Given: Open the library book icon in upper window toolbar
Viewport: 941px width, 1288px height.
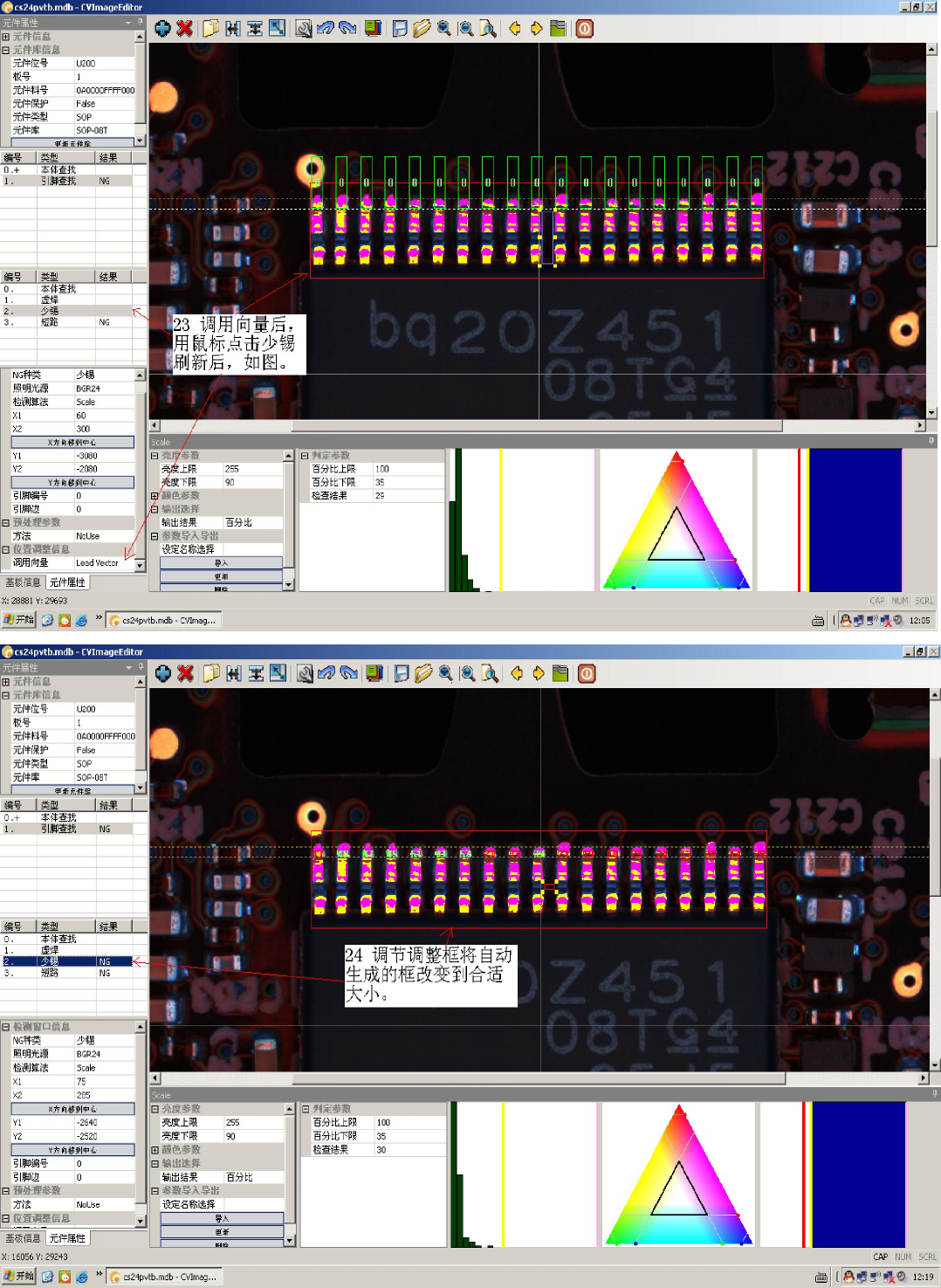Looking at the screenshot, I should tap(373, 29).
